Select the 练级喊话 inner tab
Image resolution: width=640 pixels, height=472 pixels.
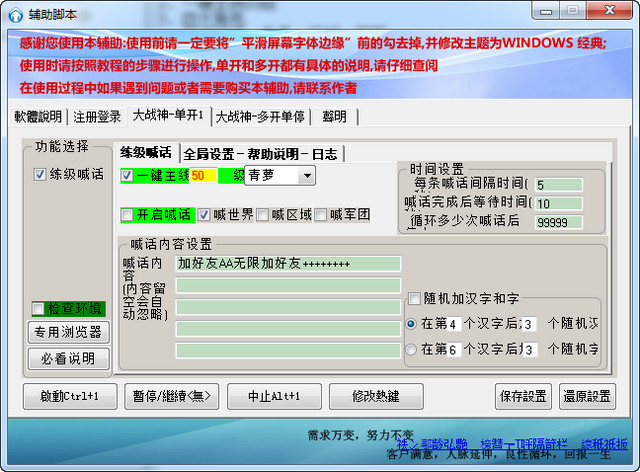[x=146, y=152]
